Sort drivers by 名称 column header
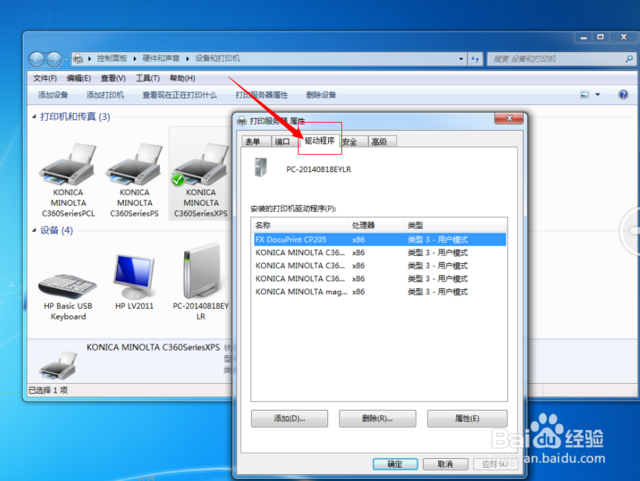This screenshot has height=481, width=640. pos(300,225)
